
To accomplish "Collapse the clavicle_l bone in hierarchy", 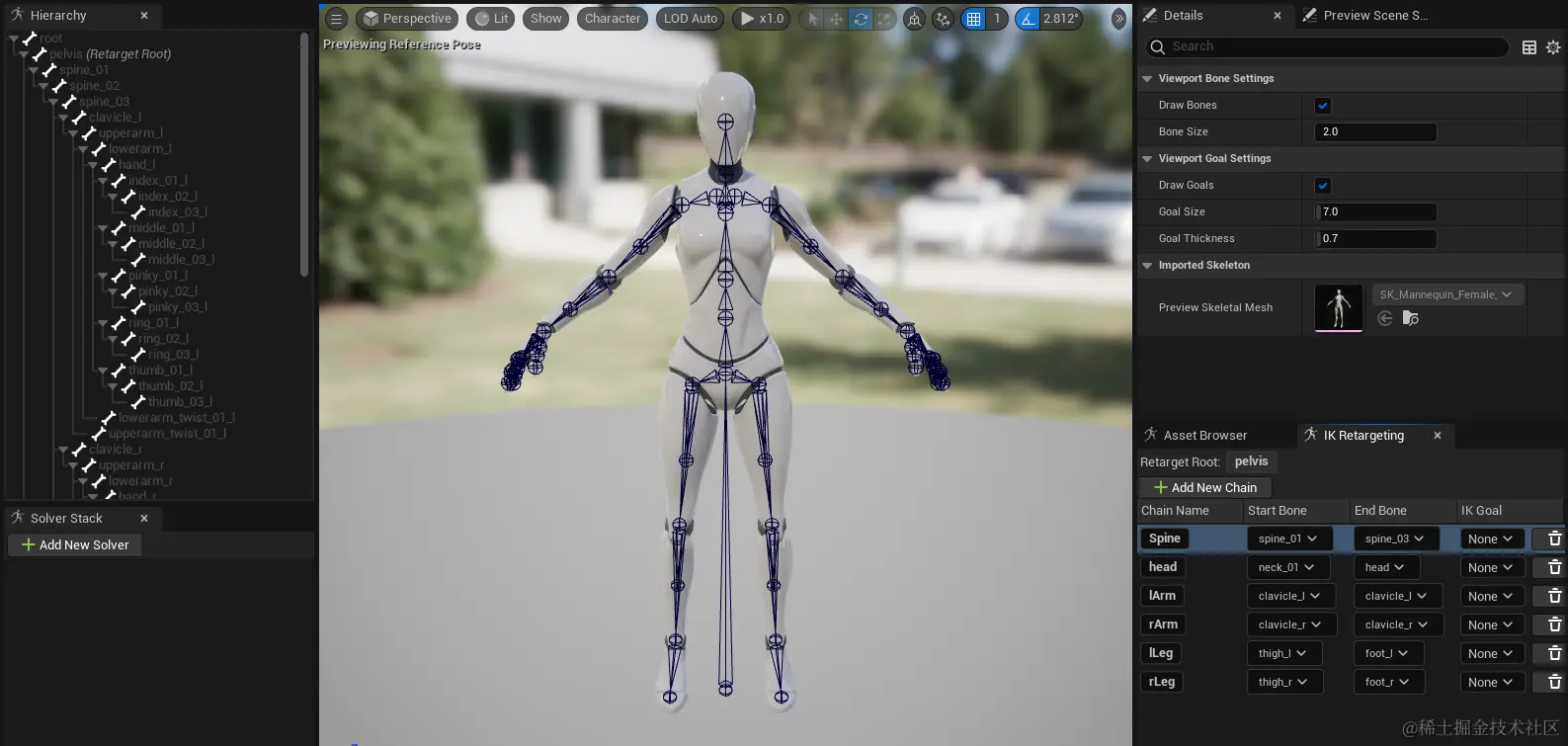I will tap(64, 118).
